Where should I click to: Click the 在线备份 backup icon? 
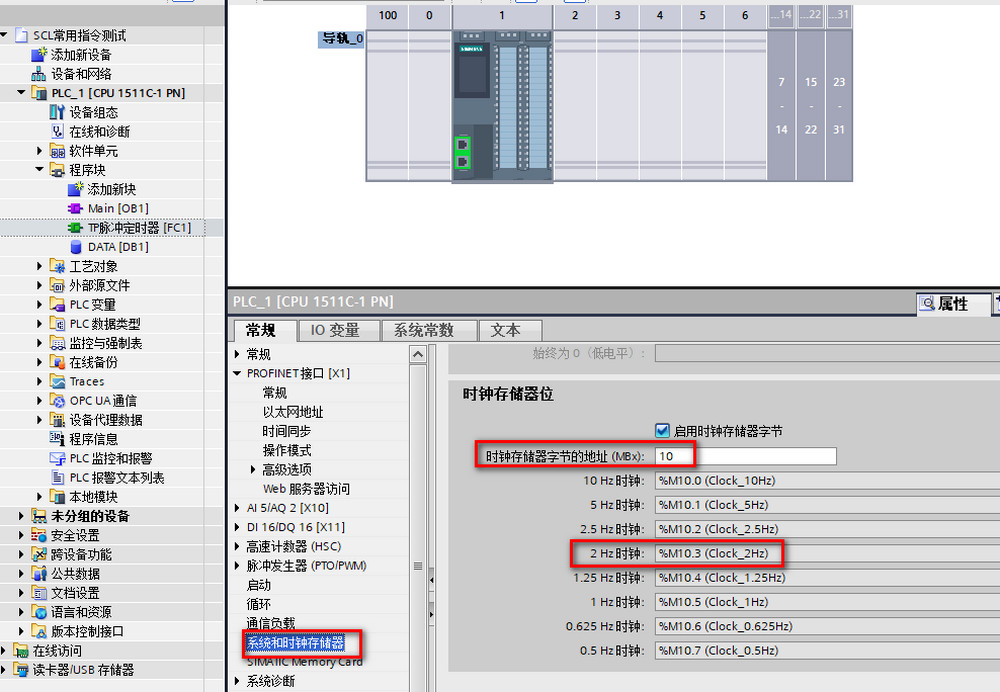tap(57, 362)
